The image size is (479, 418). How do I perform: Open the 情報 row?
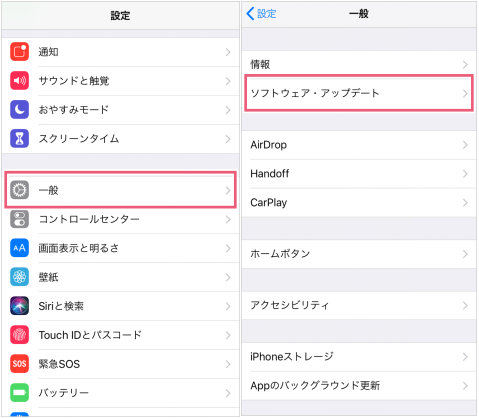[x=359, y=64]
